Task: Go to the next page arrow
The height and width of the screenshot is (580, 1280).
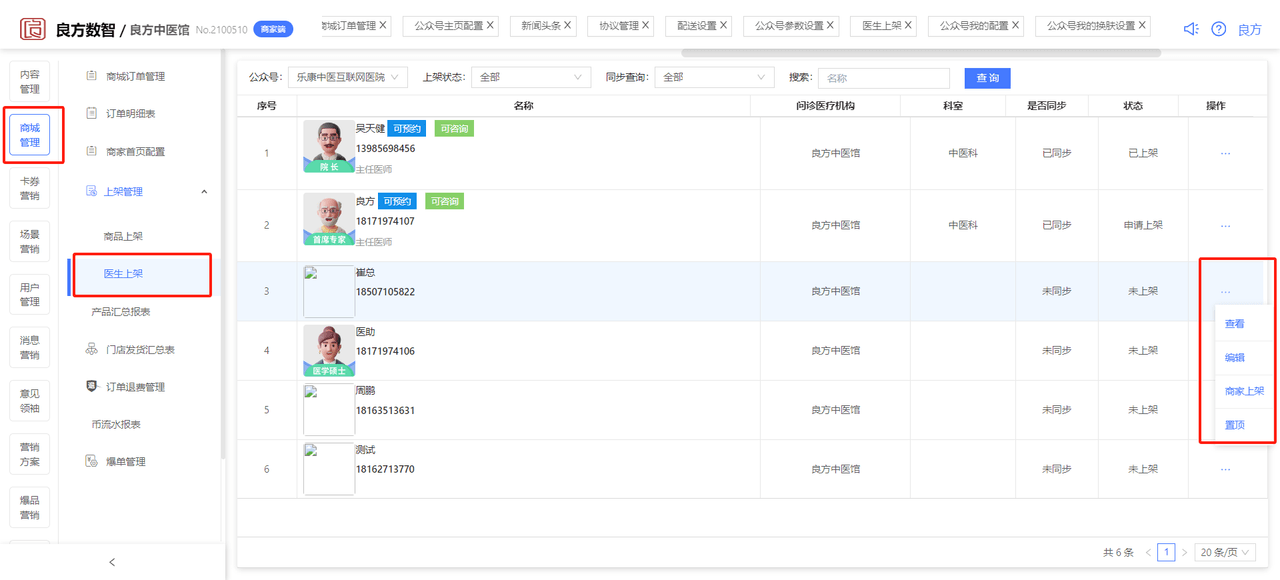Action: point(1184,552)
